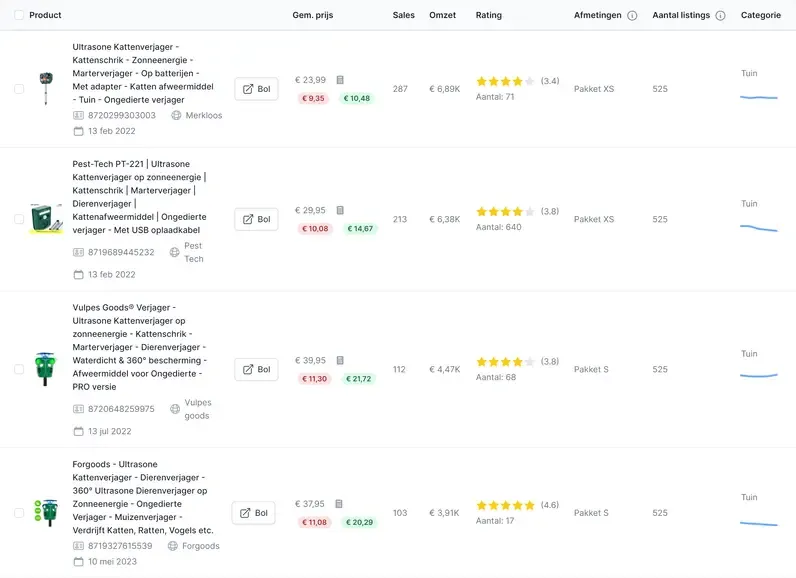The height and width of the screenshot is (578, 796).
Task: Click trend sparkline in Merkloos row
Action: click(759, 97)
